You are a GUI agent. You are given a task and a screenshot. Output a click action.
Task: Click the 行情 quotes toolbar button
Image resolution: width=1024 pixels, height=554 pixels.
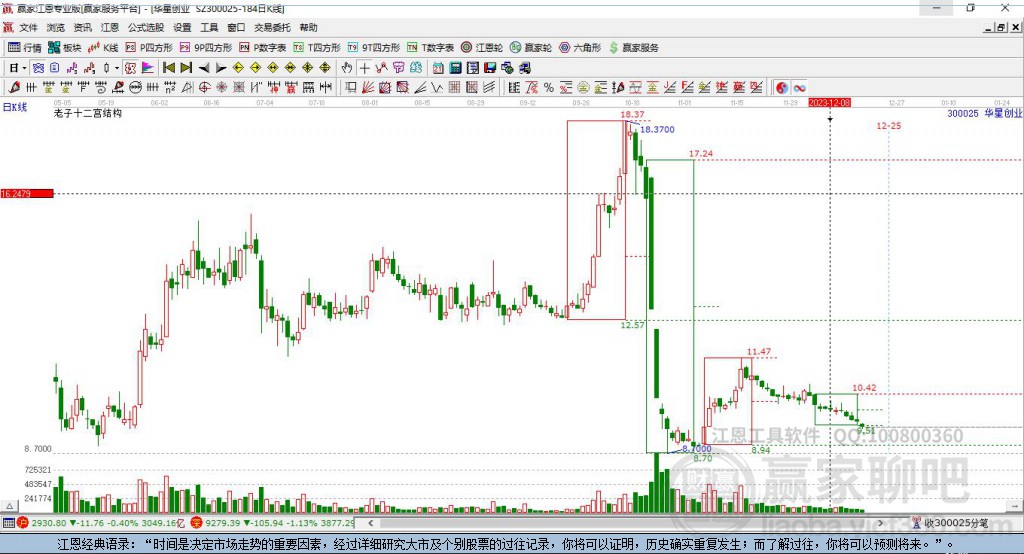point(25,48)
